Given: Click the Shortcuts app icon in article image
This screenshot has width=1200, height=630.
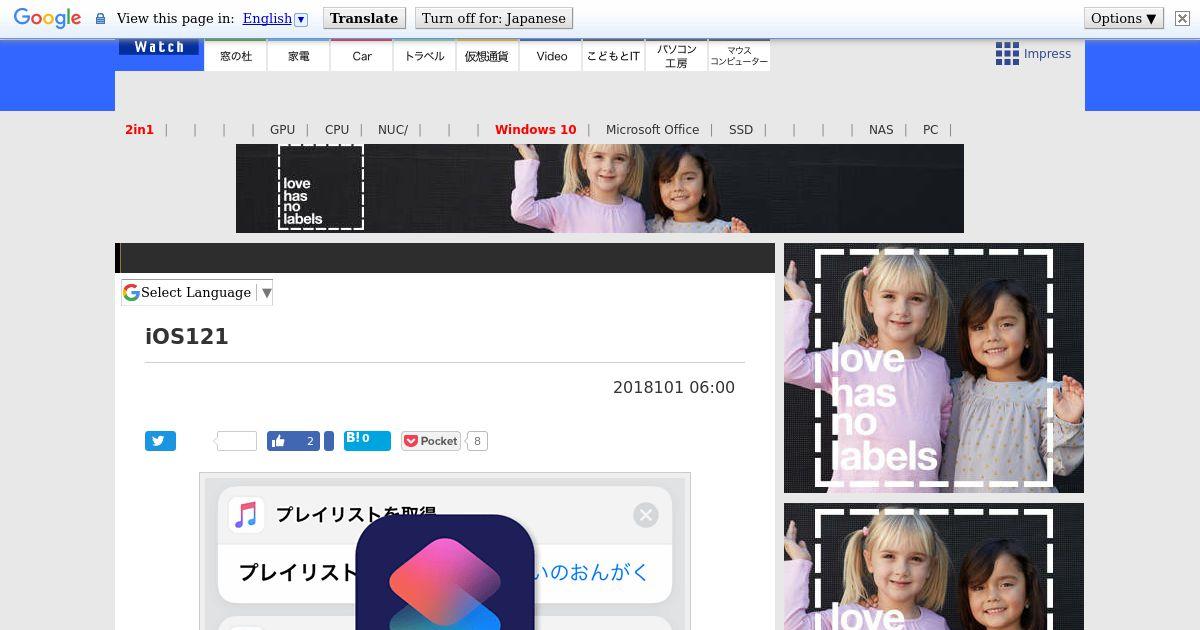Looking at the screenshot, I should [445, 573].
